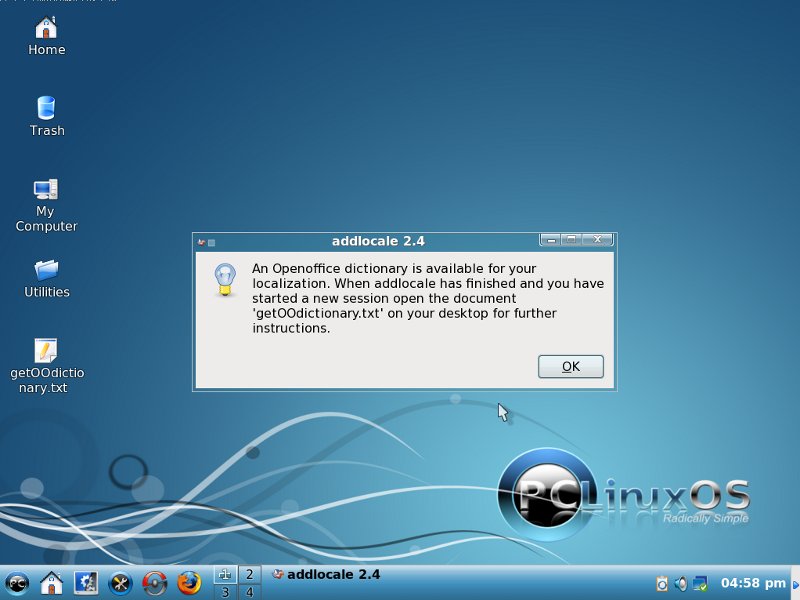Click OK in the addlocale dialog
Viewport: 800px width, 600px height.
[570, 367]
